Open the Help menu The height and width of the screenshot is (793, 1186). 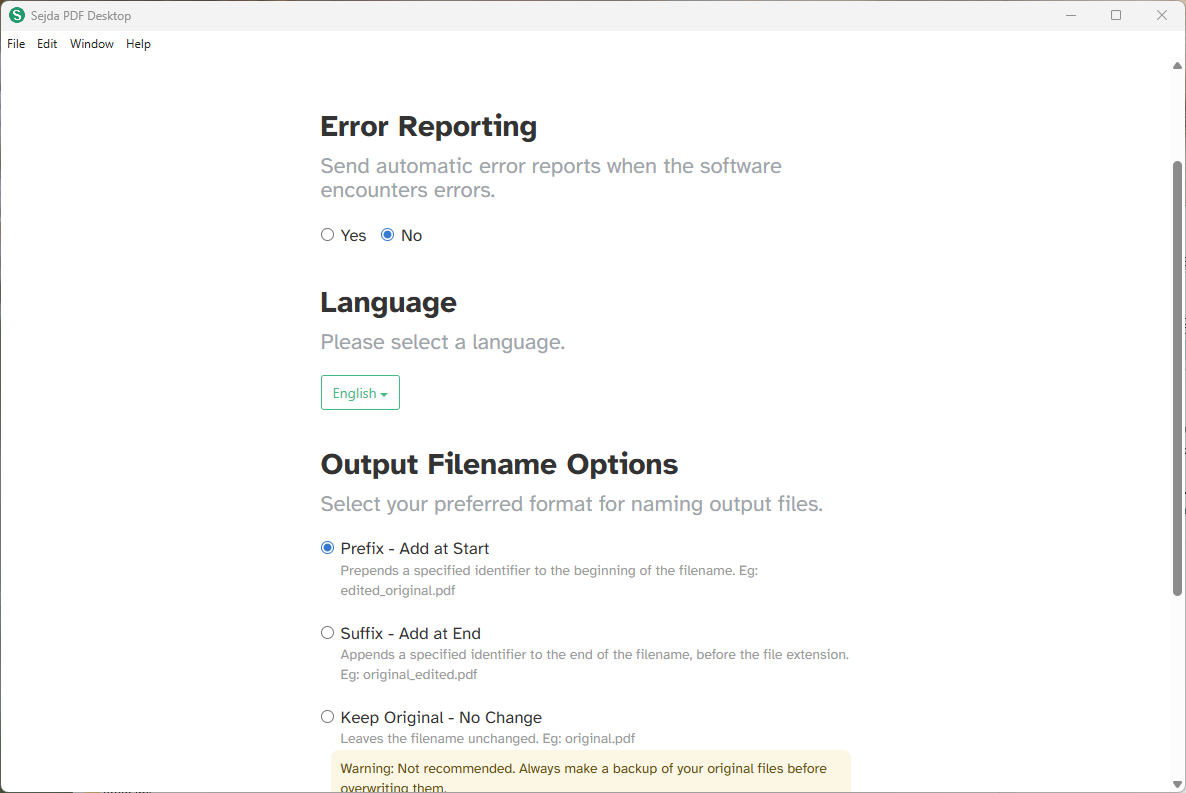click(138, 44)
